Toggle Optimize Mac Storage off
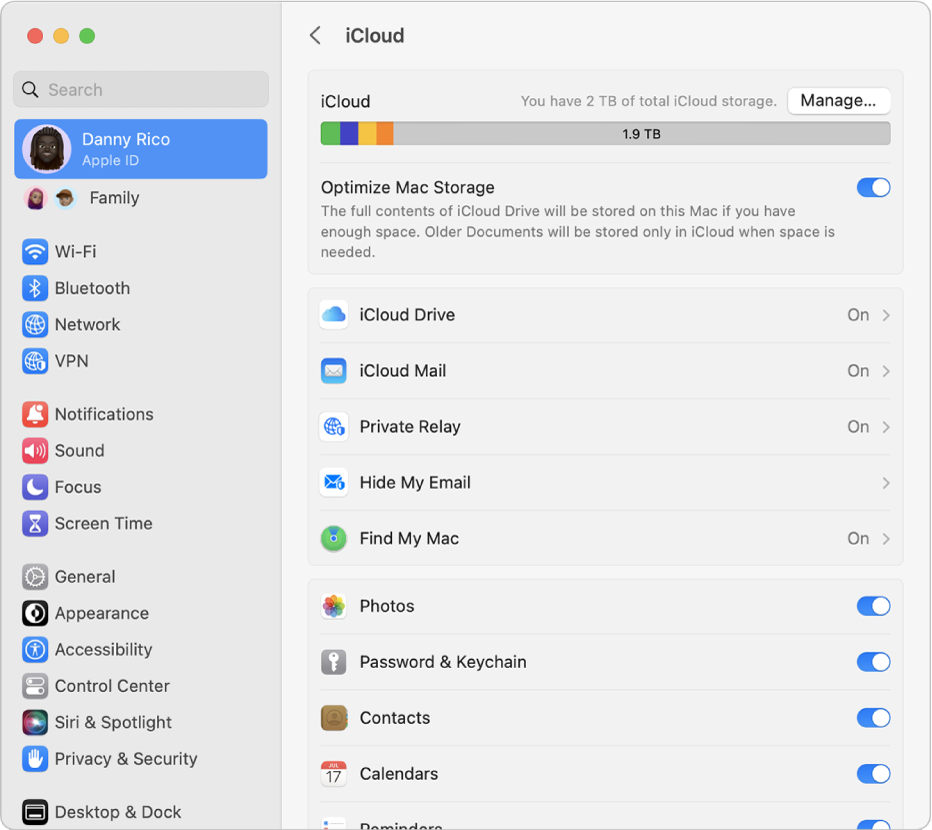 point(873,187)
